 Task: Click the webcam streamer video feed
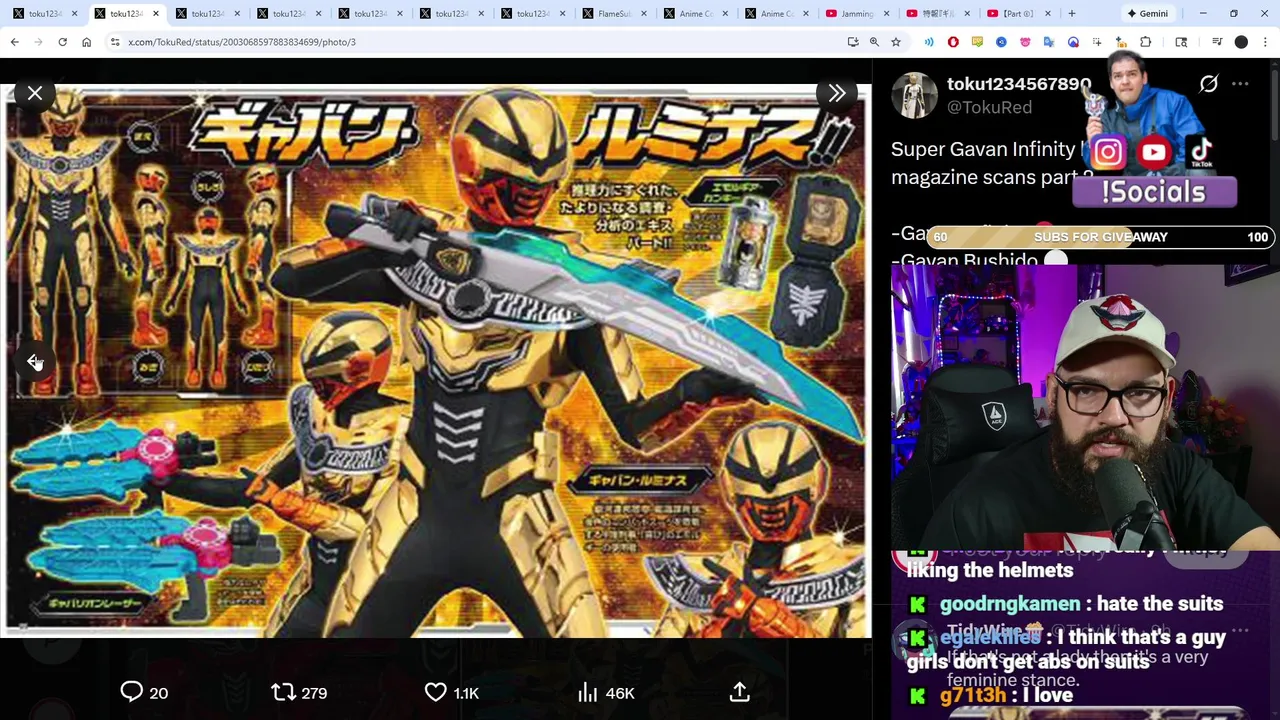(x=1085, y=408)
